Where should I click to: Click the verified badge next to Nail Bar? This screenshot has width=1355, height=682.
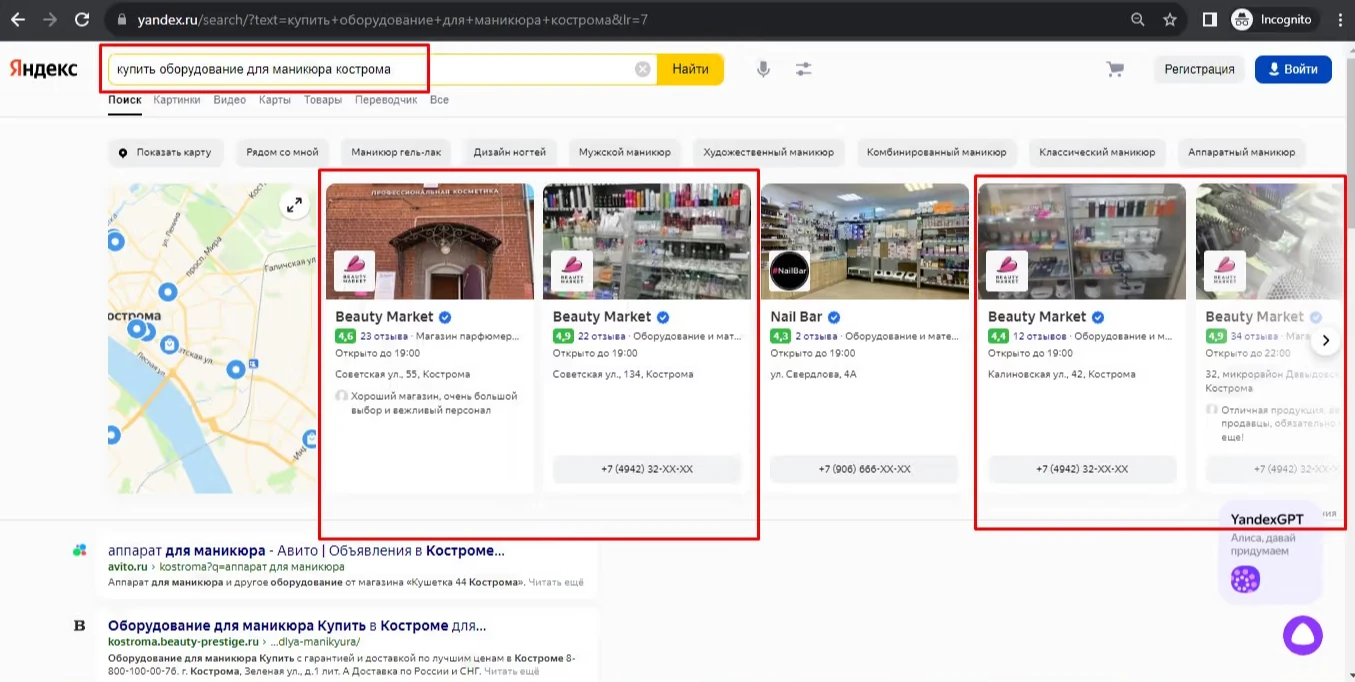coord(834,317)
